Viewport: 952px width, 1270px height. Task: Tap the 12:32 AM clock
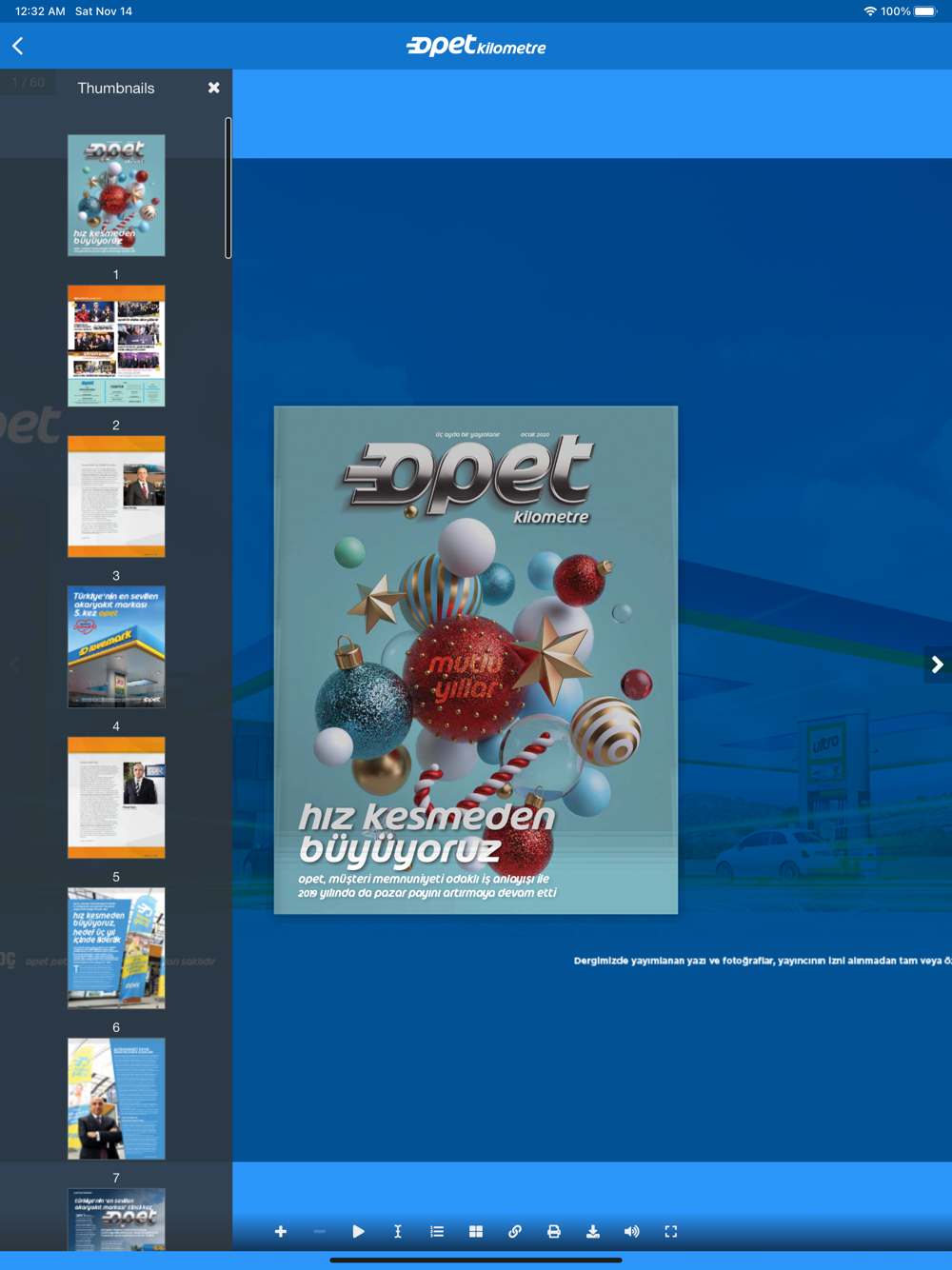[40, 11]
